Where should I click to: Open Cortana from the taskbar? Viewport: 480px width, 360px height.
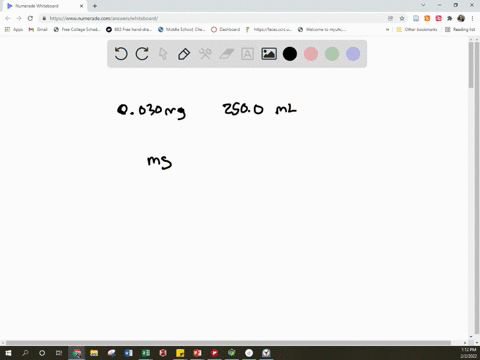click(42, 353)
